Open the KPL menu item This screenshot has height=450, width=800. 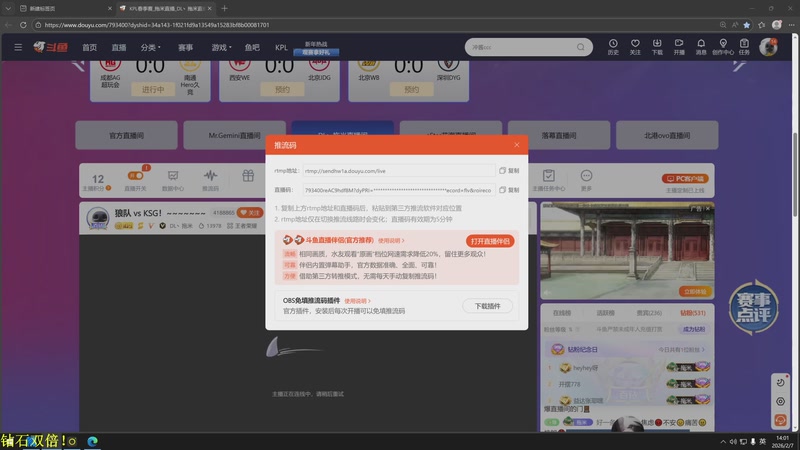(281, 47)
